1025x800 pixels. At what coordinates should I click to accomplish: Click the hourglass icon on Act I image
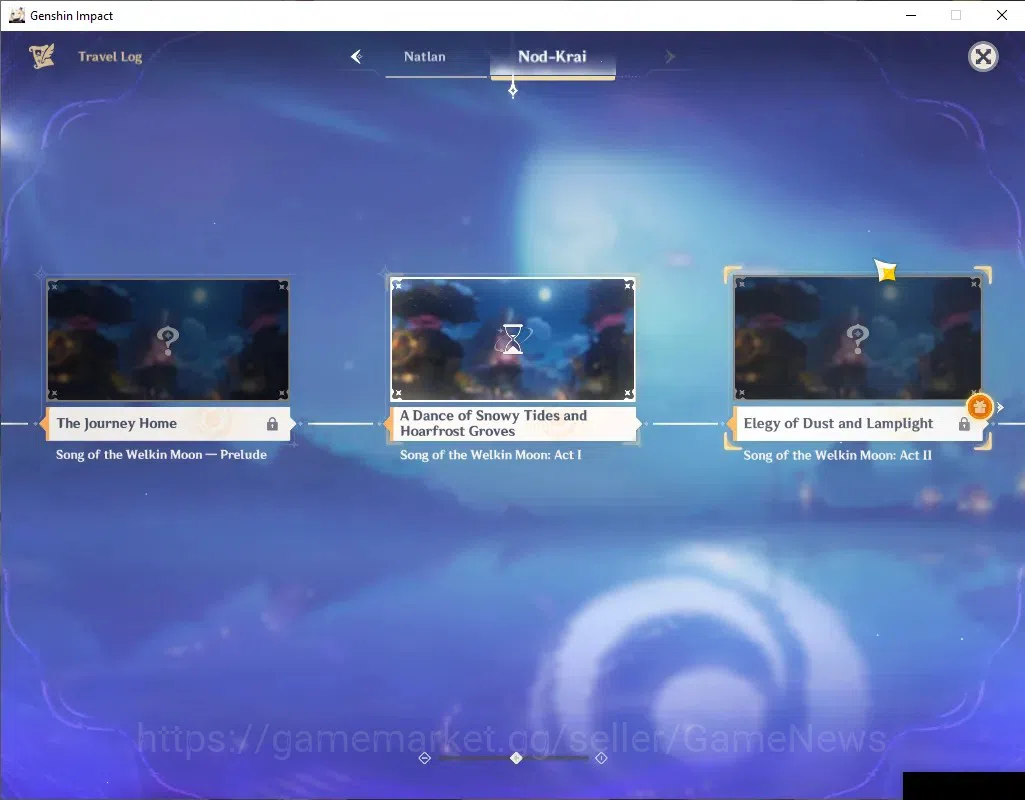point(513,339)
